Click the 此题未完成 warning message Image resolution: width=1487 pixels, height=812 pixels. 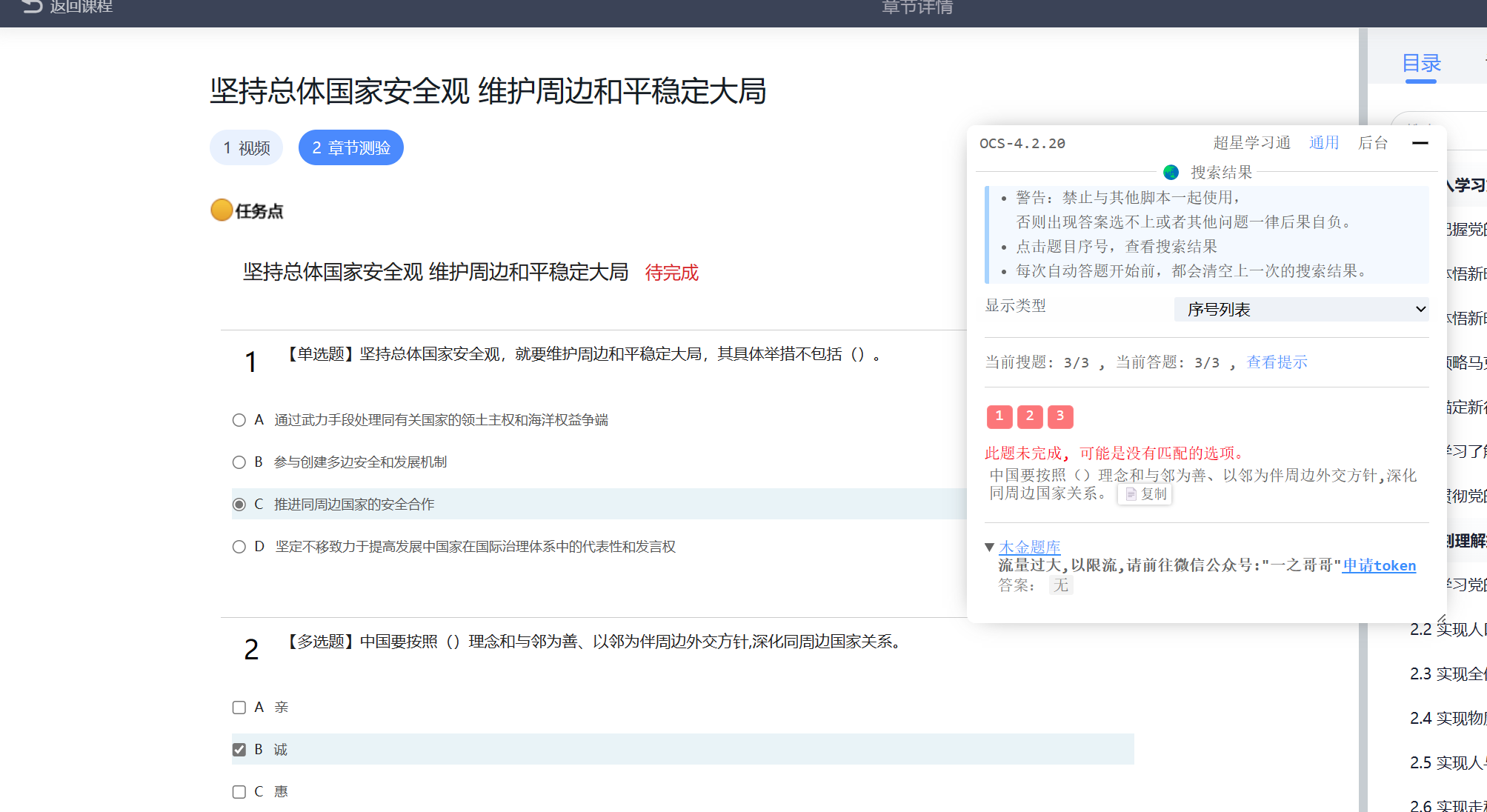(1117, 453)
